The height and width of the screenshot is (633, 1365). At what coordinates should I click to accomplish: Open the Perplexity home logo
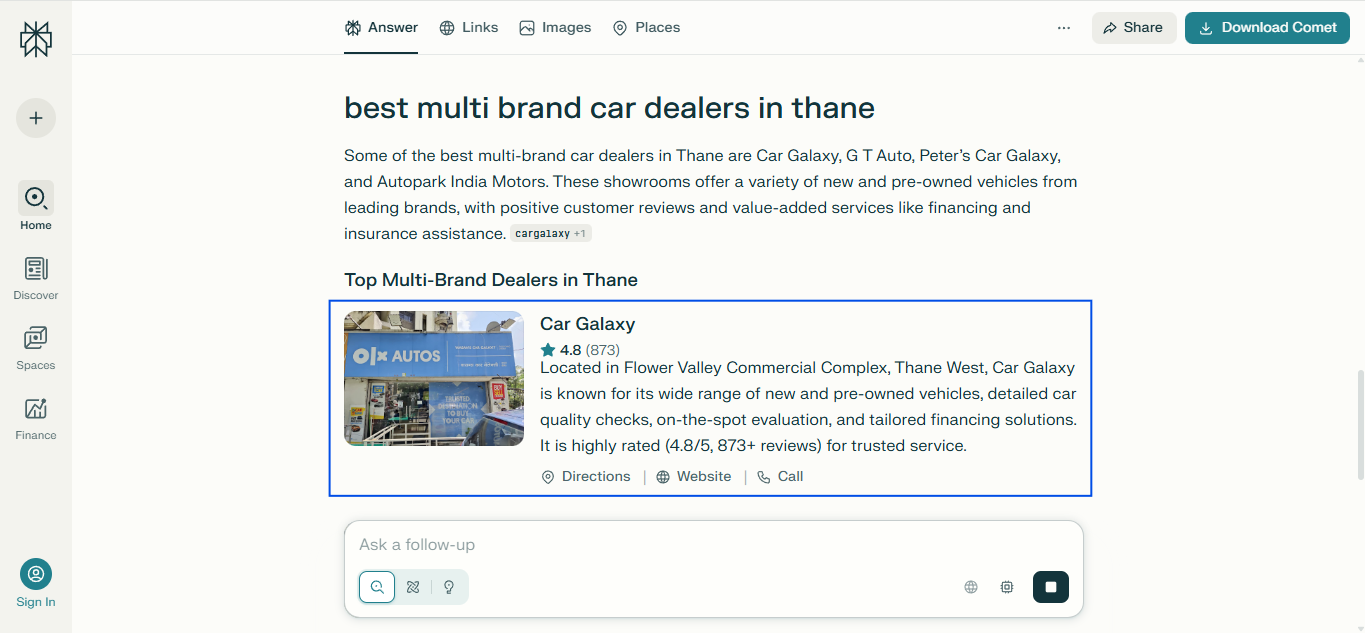(35, 38)
